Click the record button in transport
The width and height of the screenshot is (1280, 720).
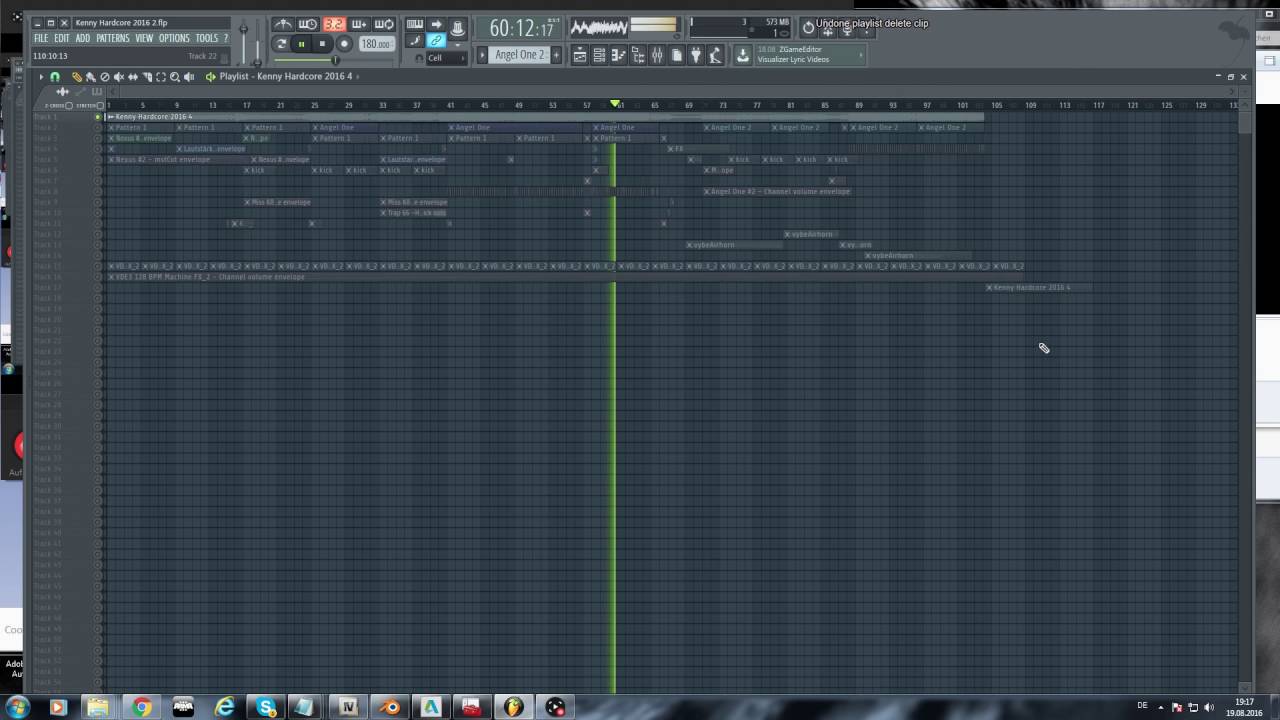click(x=344, y=44)
